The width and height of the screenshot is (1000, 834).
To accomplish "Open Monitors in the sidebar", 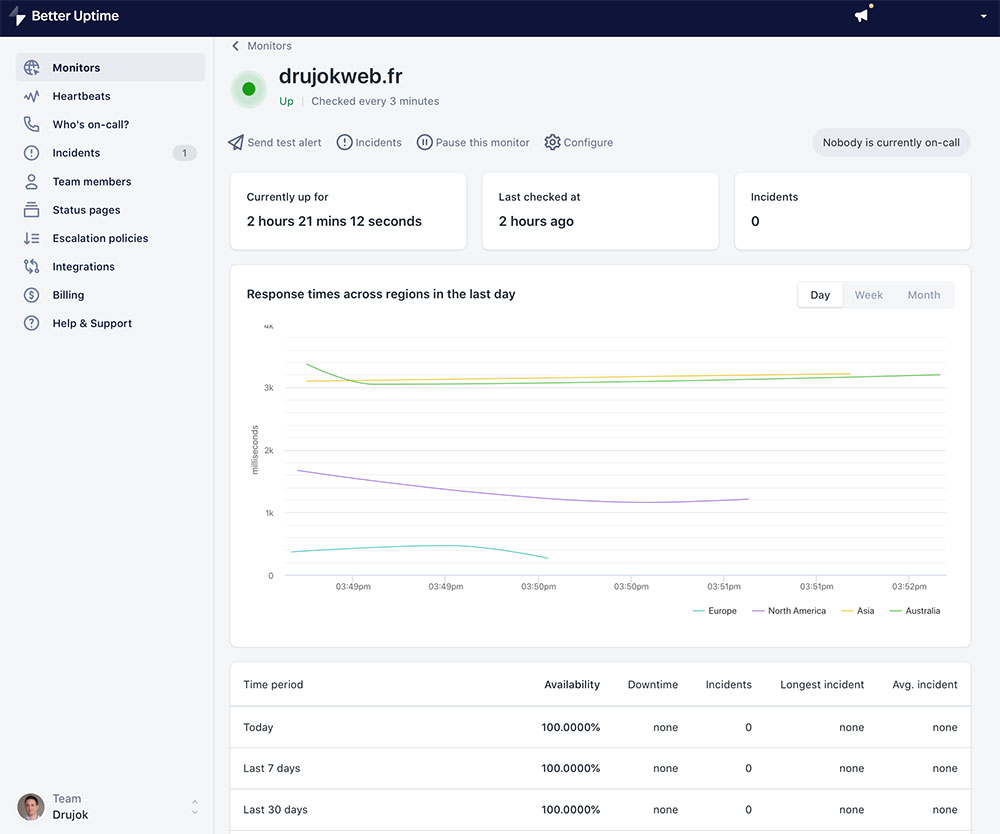I will [x=110, y=68].
